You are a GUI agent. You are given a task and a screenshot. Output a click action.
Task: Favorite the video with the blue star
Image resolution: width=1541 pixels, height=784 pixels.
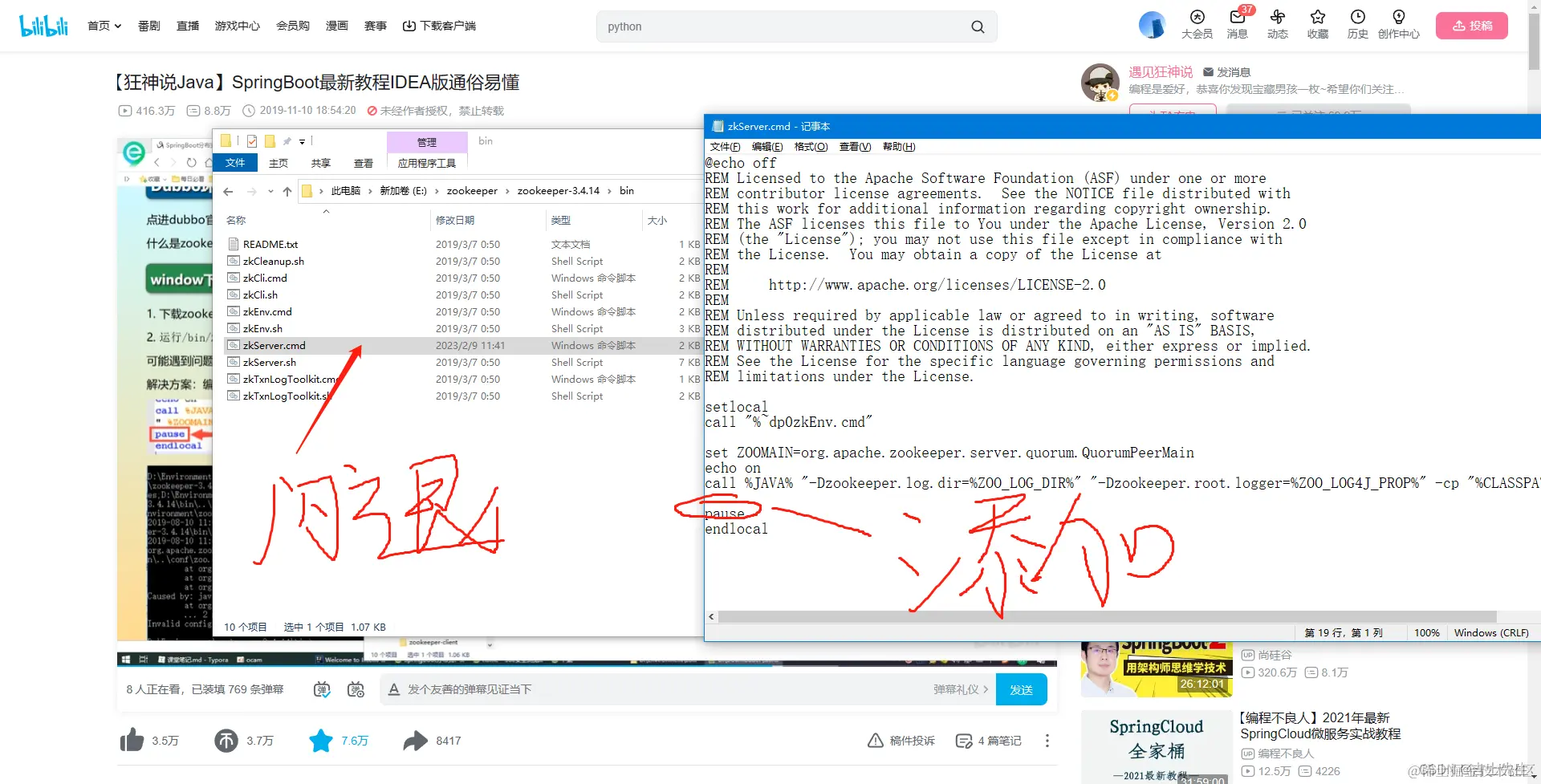(x=321, y=740)
